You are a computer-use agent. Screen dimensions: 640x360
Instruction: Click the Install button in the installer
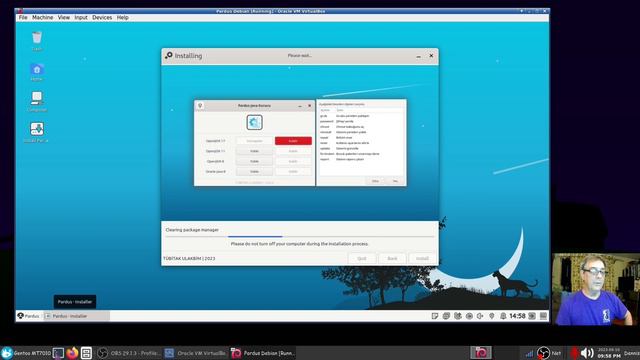(x=422, y=258)
